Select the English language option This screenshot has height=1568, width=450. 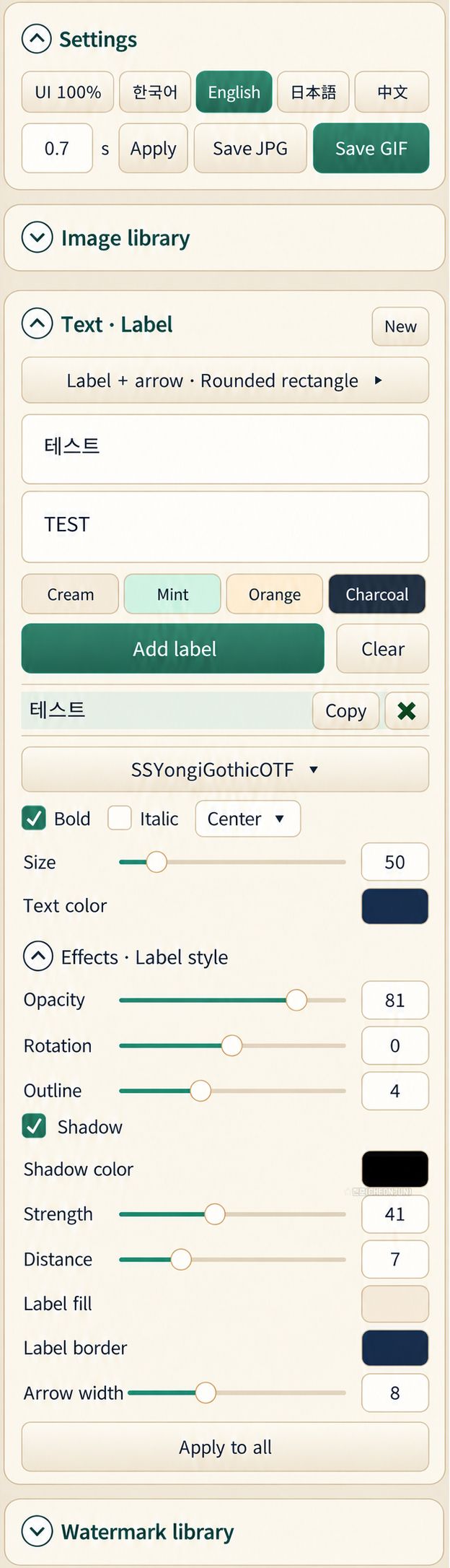[x=234, y=92]
